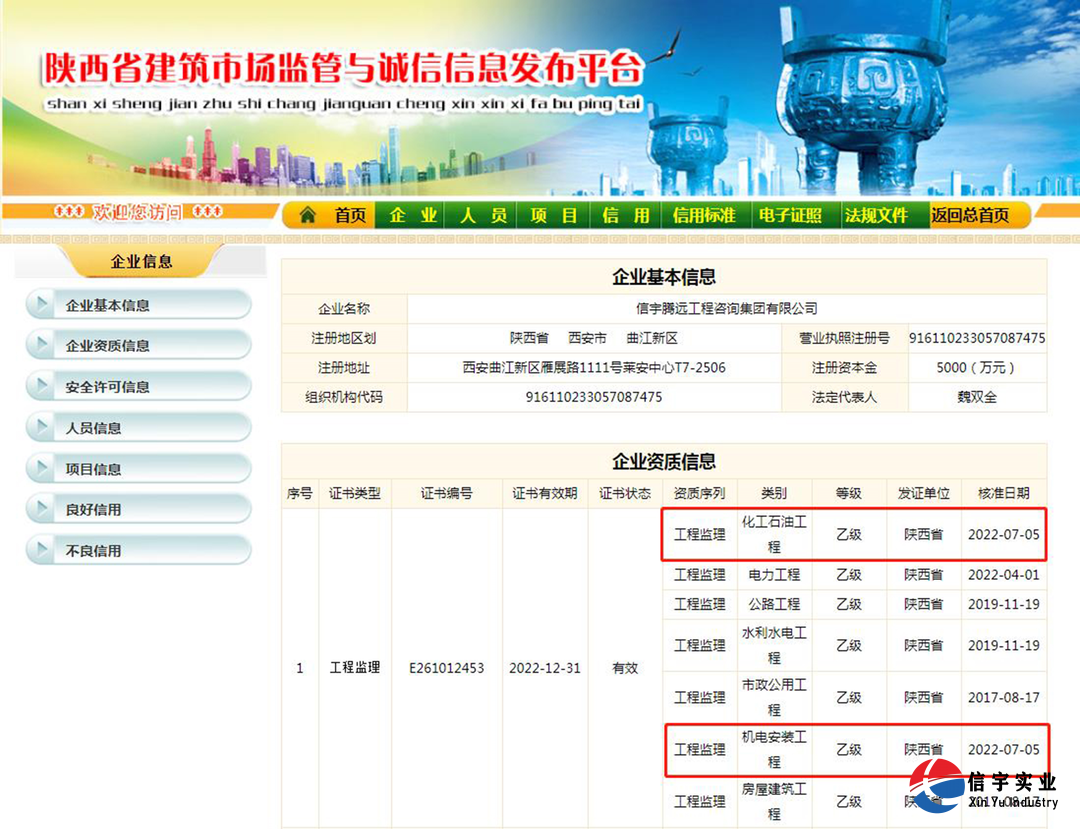
Task: Click the arrow icon beside 企业资质信息
Action: [41, 345]
